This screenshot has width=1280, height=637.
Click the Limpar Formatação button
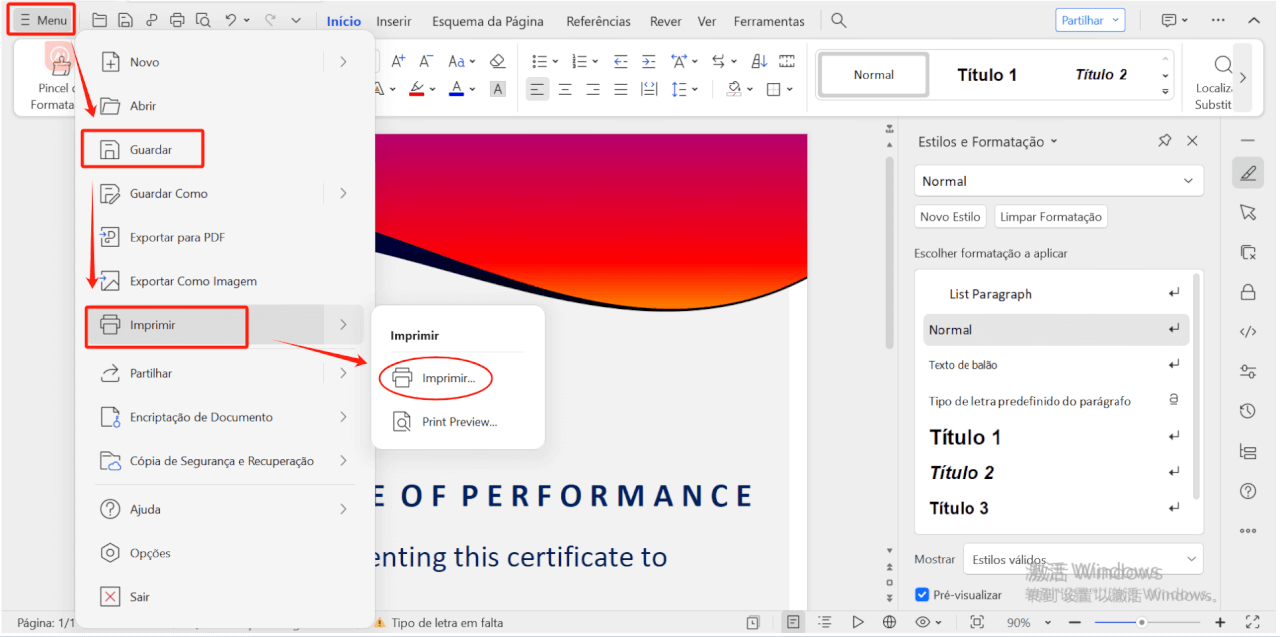[1050, 217]
